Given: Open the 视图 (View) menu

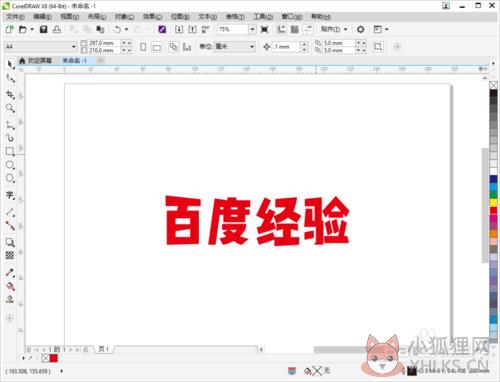Looking at the screenshot, I should point(70,17).
